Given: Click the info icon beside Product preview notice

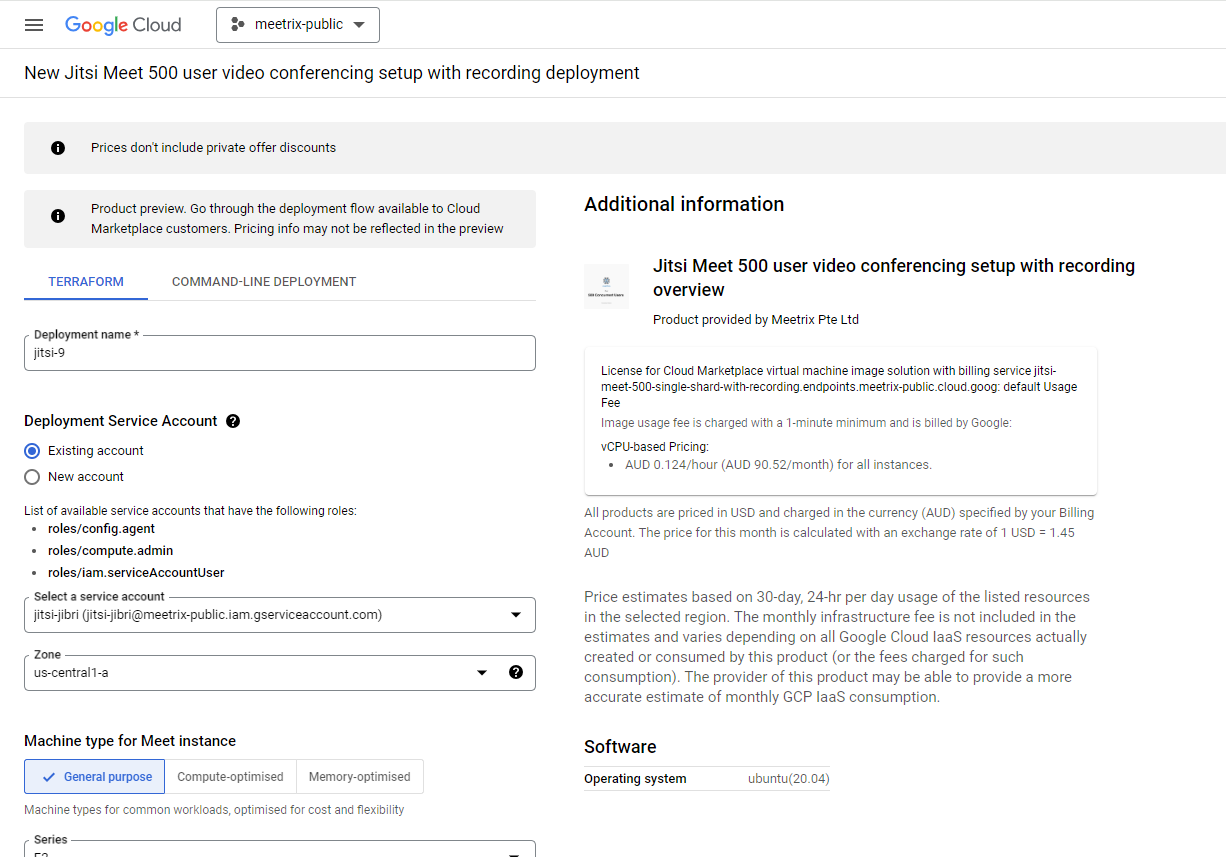Looking at the screenshot, I should (x=58, y=216).
